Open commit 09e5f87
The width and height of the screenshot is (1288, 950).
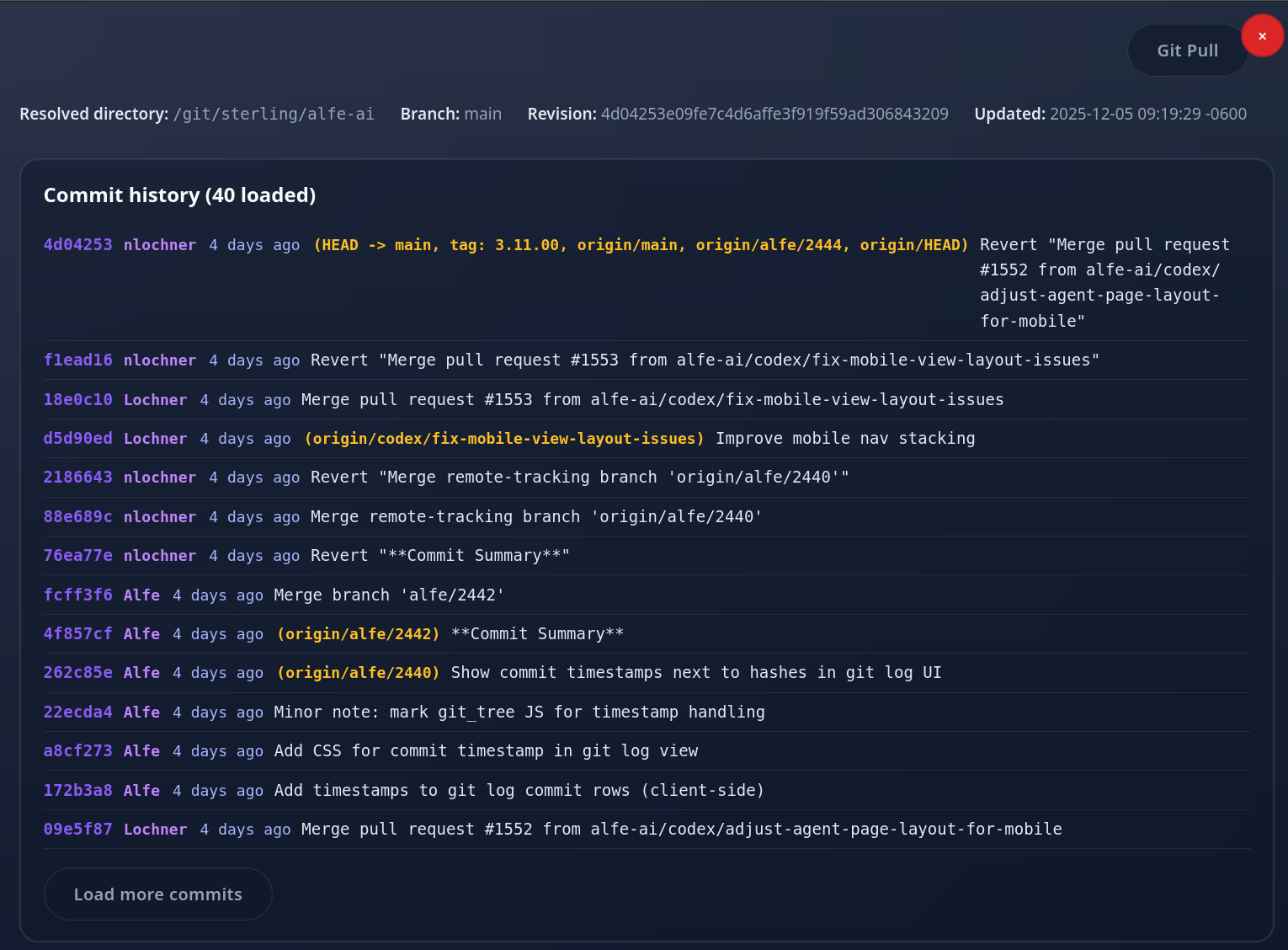[77, 830]
